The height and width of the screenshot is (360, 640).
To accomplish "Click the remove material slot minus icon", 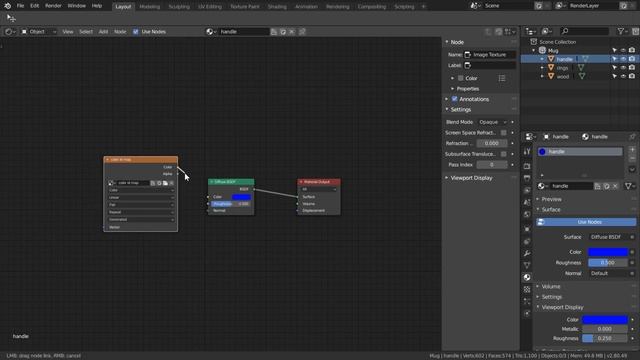I will 632,158.
